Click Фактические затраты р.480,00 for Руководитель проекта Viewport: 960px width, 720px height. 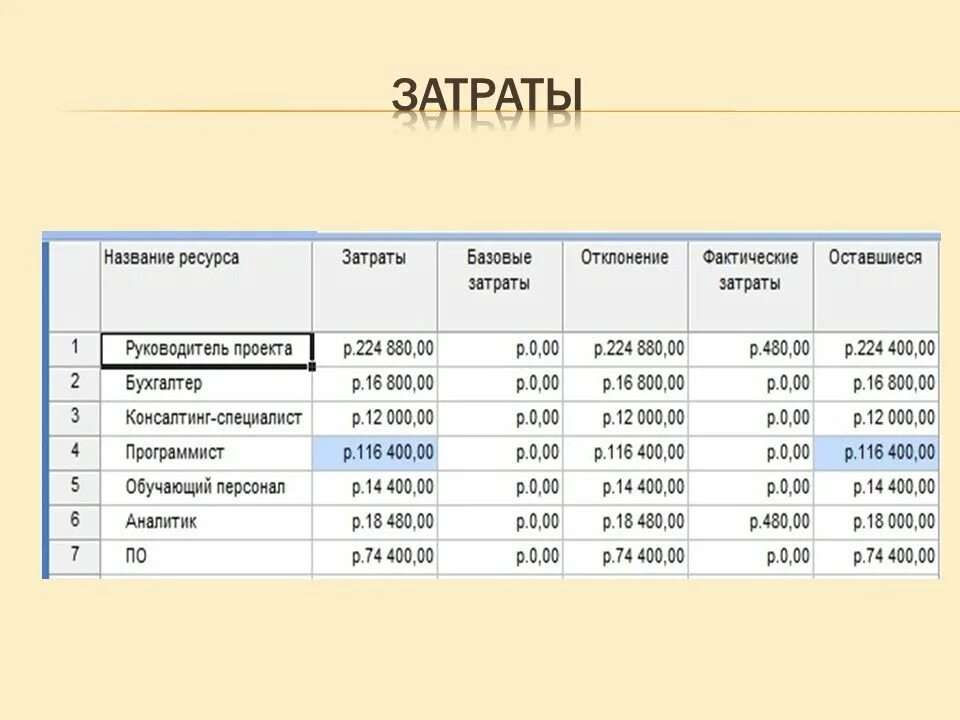click(751, 350)
